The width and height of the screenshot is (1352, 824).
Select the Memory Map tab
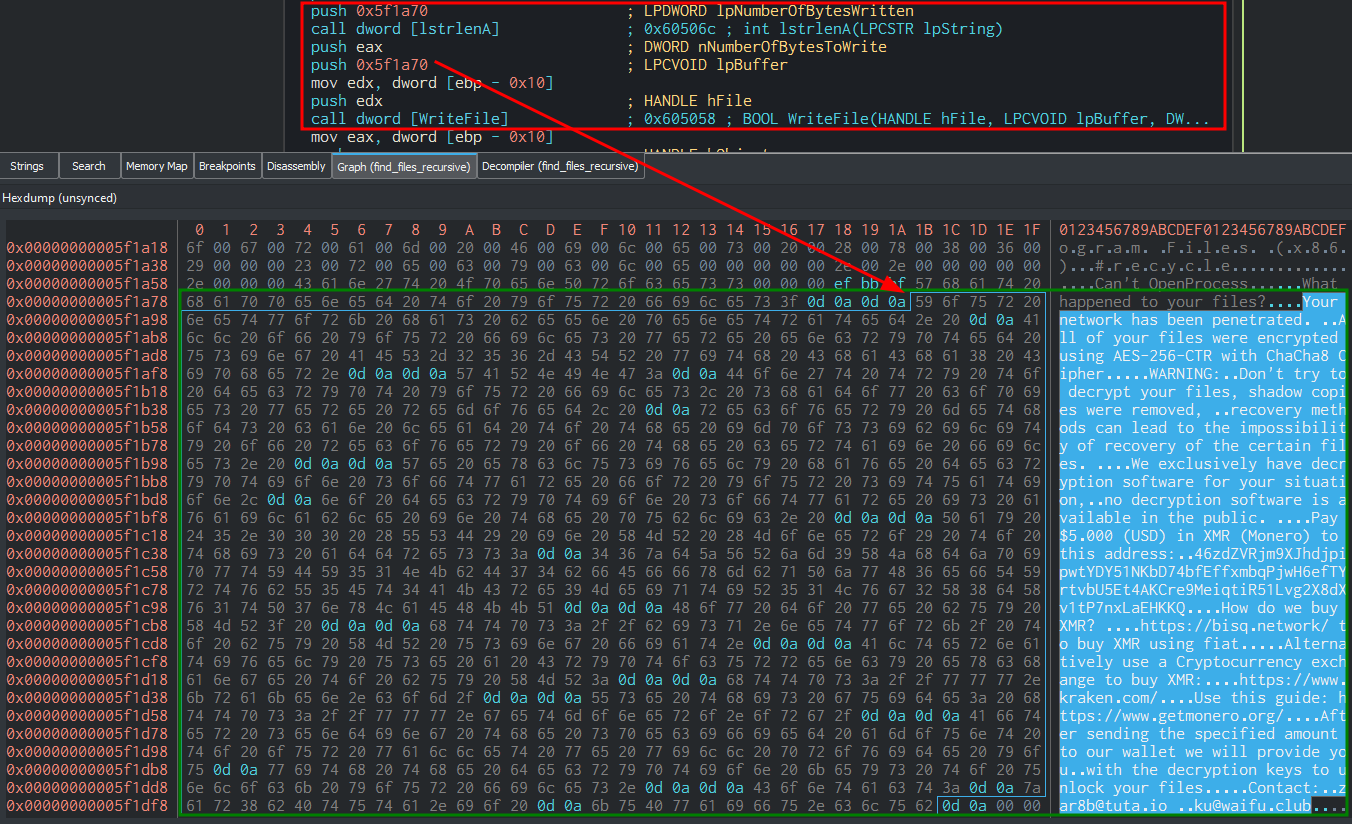click(x=156, y=166)
